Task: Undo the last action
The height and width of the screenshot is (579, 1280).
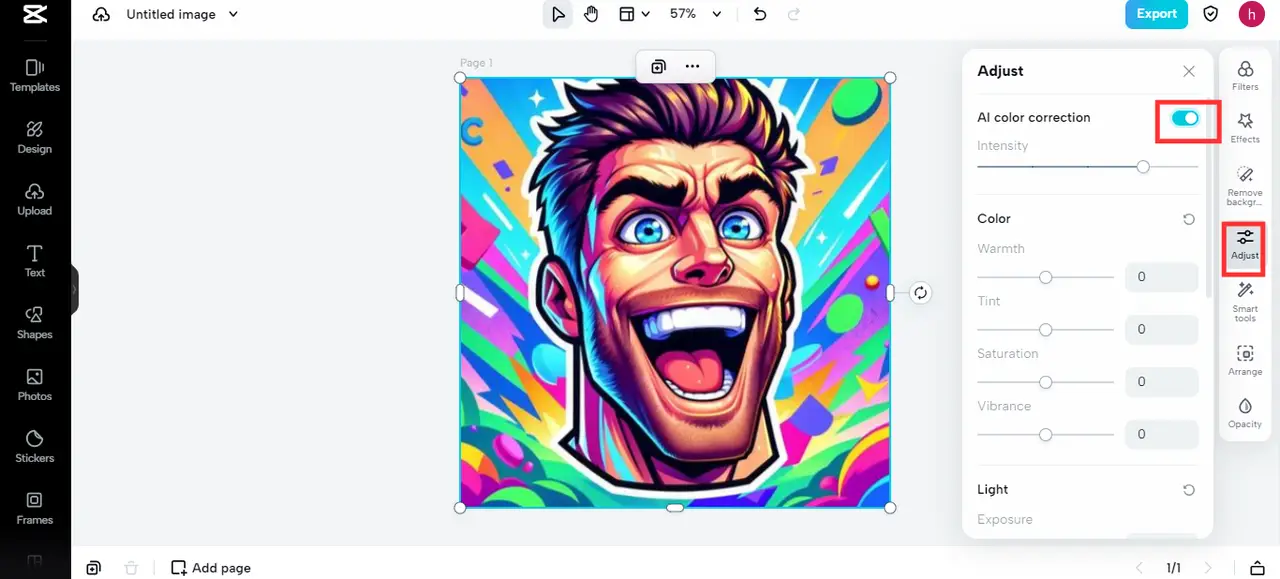Action: click(760, 14)
